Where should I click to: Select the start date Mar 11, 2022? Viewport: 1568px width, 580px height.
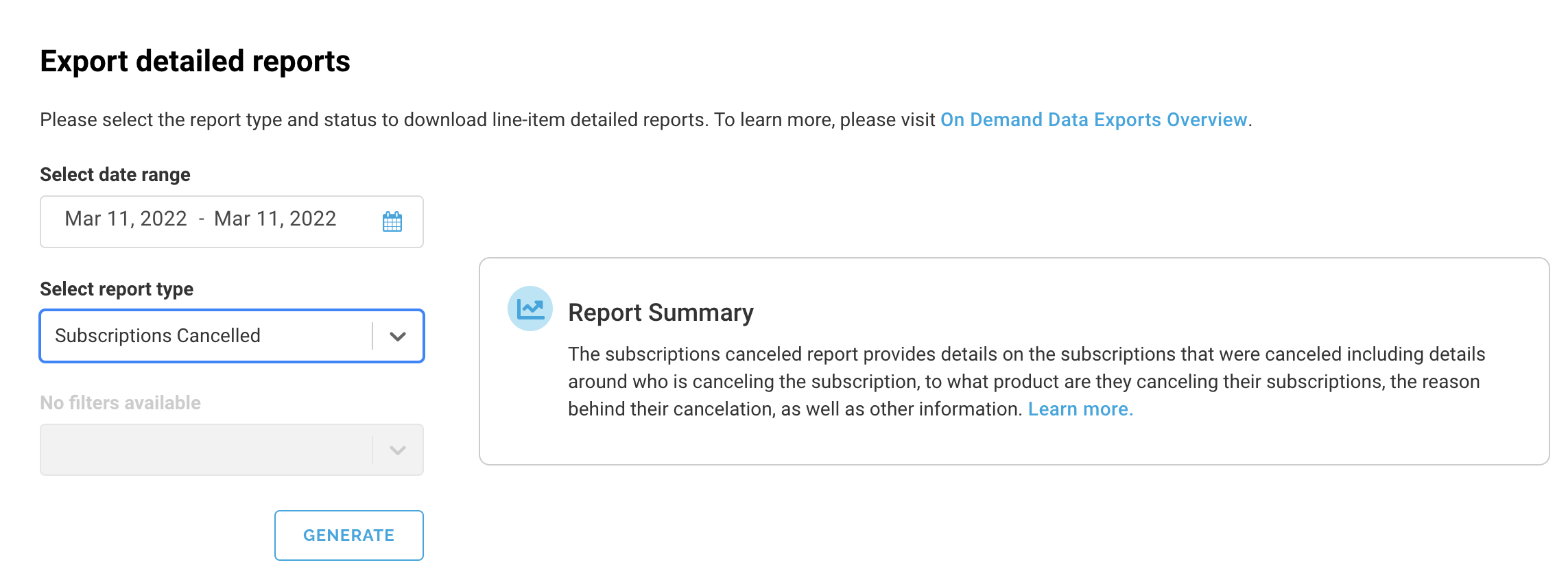[126, 219]
